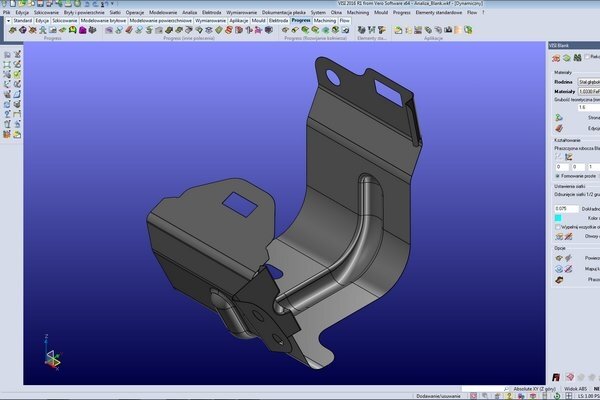
Task: Switch to the Mould toolbar tab
Action: pos(258,21)
